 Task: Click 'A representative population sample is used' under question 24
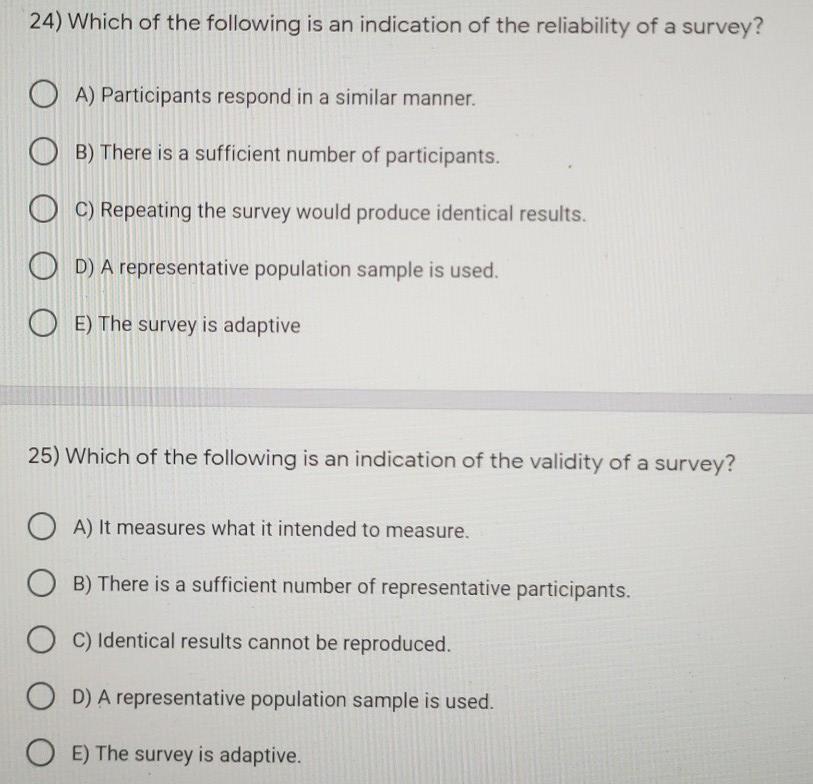[x=286, y=269]
